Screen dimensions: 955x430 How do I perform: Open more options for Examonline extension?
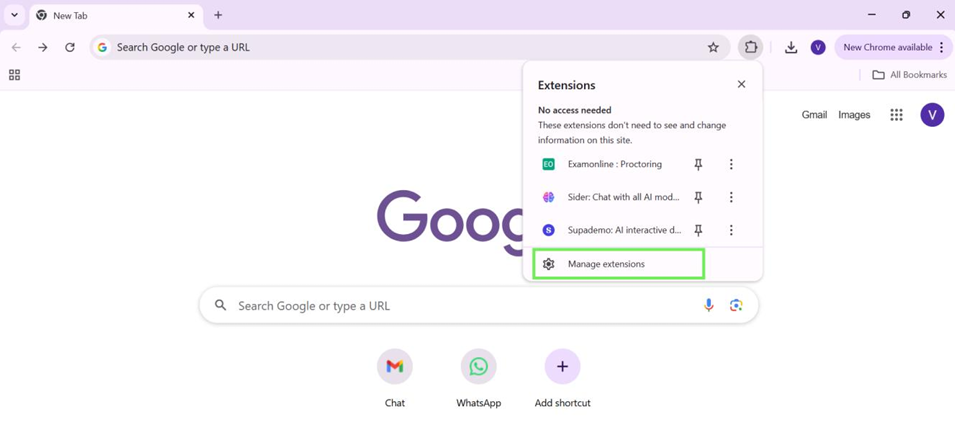point(731,164)
